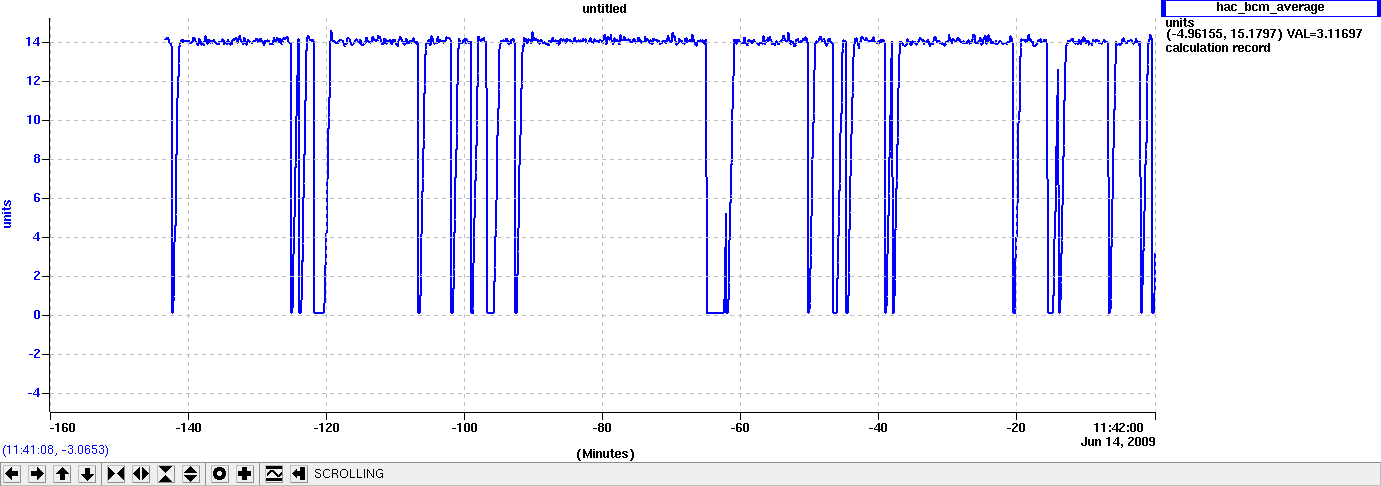Click the -4 y-axis tick label
This screenshot has height=486, width=1381.
(x=33, y=393)
